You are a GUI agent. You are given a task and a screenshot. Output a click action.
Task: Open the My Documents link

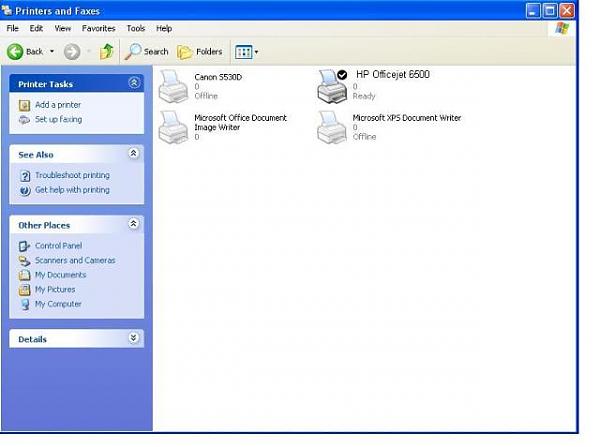60,275
